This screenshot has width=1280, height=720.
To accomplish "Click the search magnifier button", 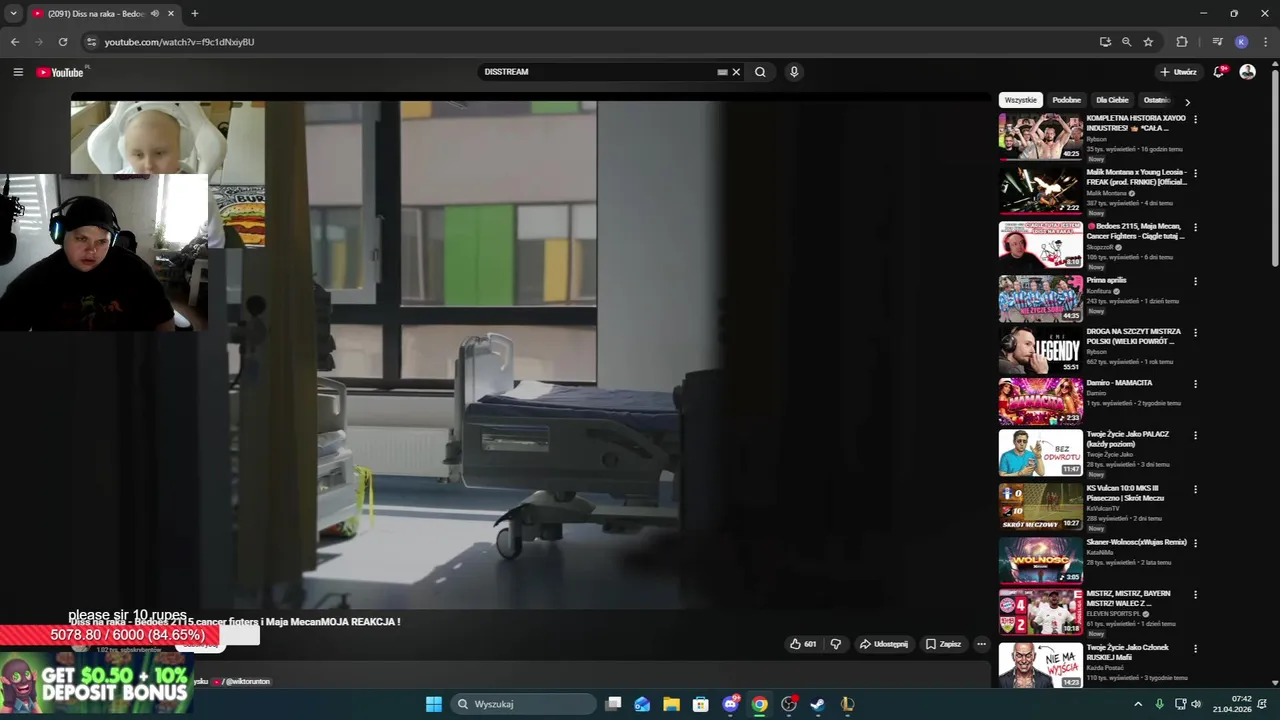I will coord(760,72).
